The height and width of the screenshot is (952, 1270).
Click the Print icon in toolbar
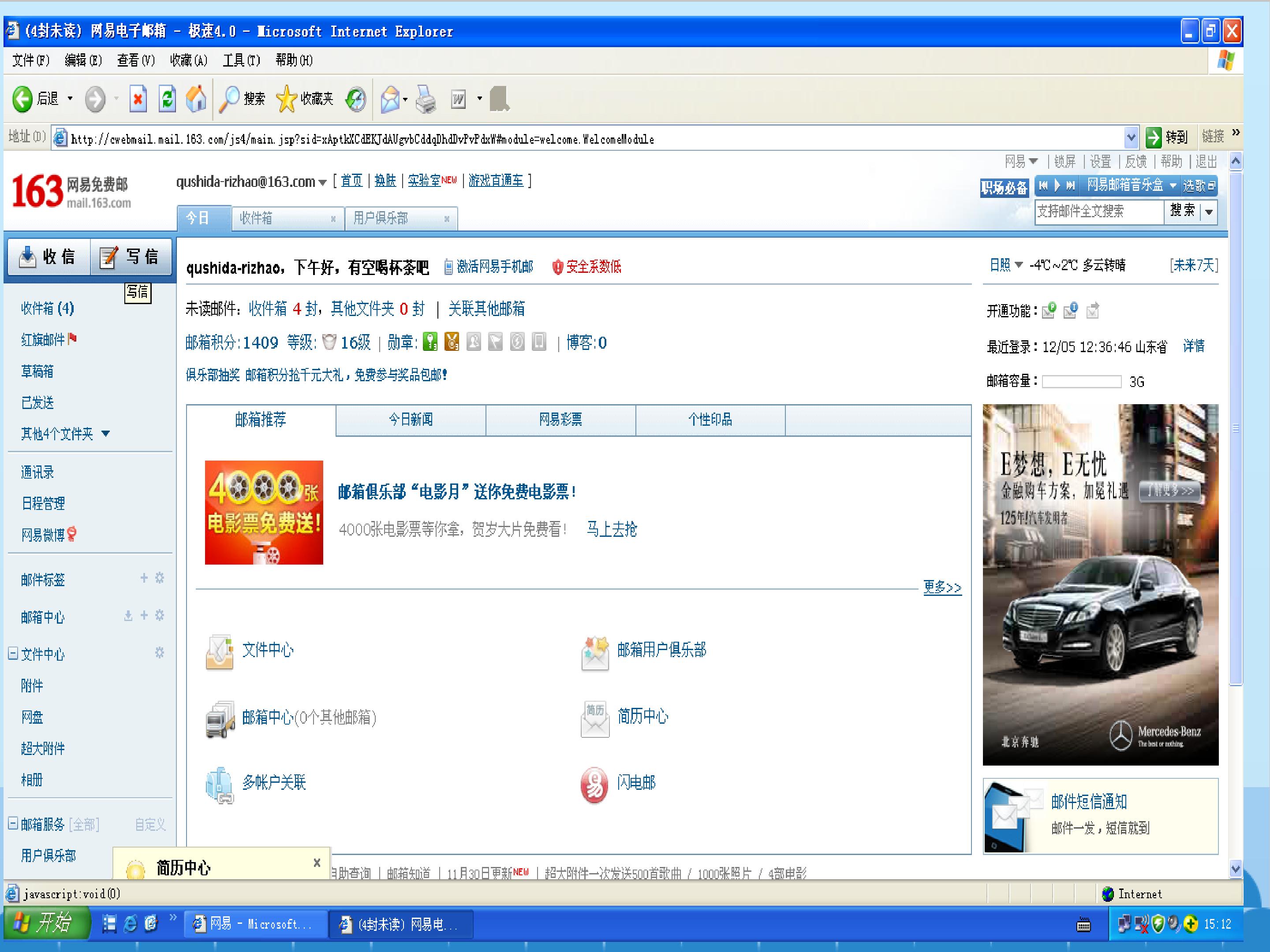pos(426,99)
